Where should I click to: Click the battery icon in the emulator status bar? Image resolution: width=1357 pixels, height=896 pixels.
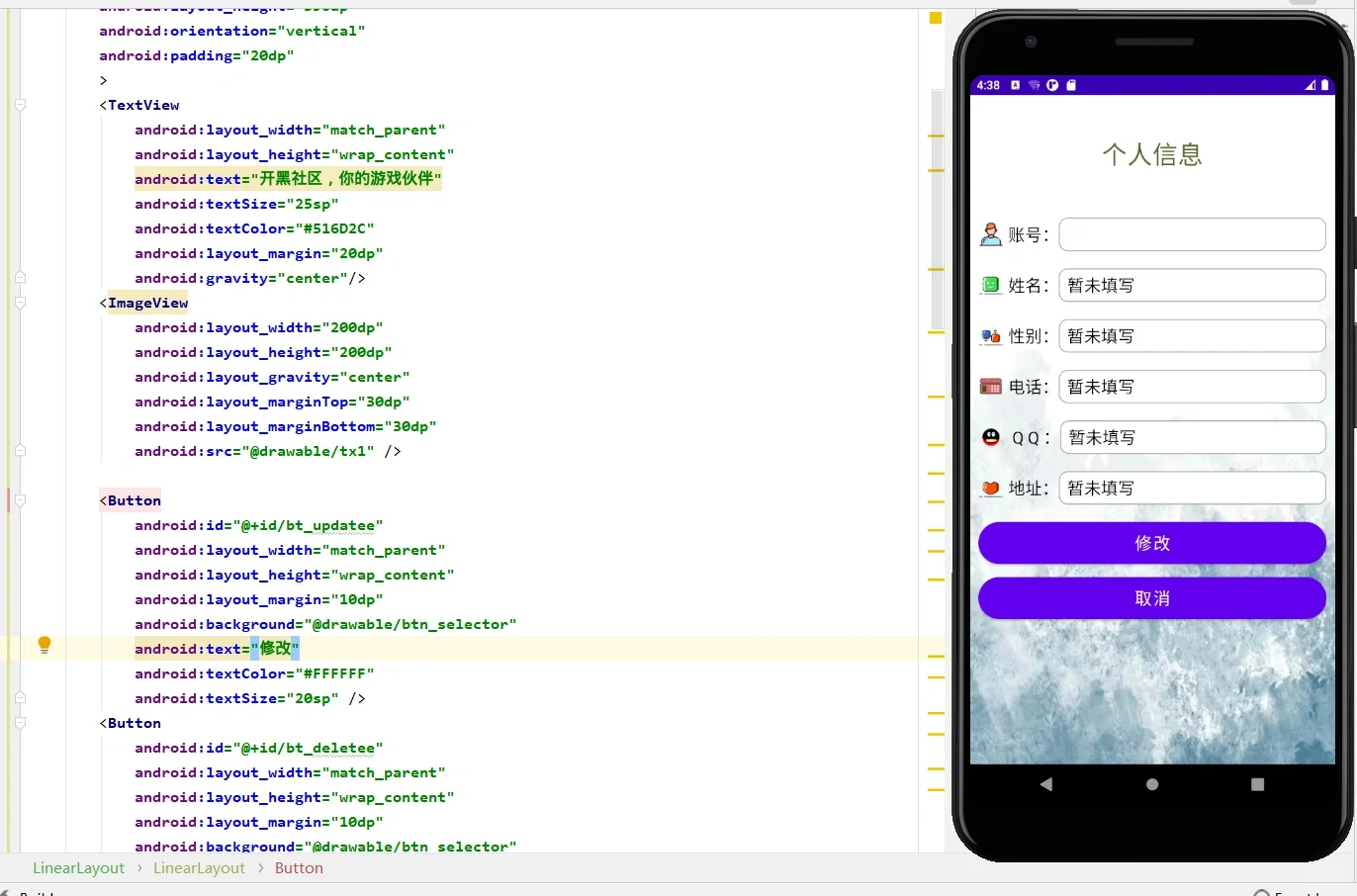pyautogui.click(x=1326, y=85)
